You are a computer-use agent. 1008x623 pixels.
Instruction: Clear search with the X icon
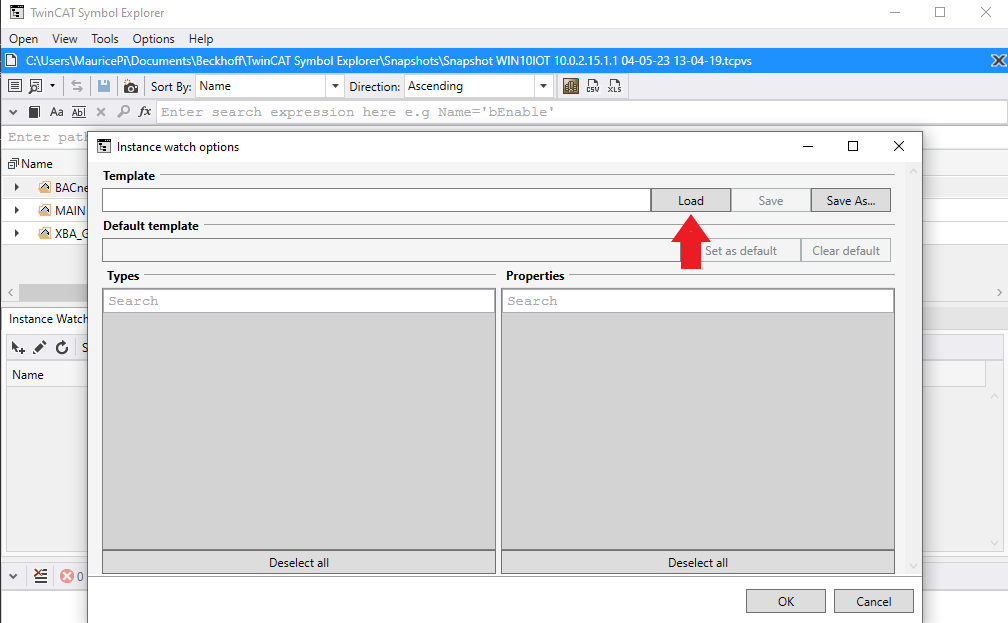pos(101,112)
